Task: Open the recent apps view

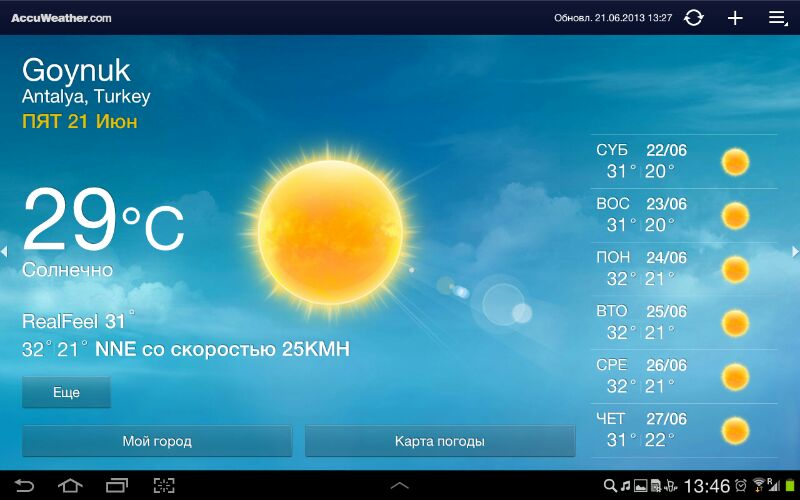Action: pos(117,486)
